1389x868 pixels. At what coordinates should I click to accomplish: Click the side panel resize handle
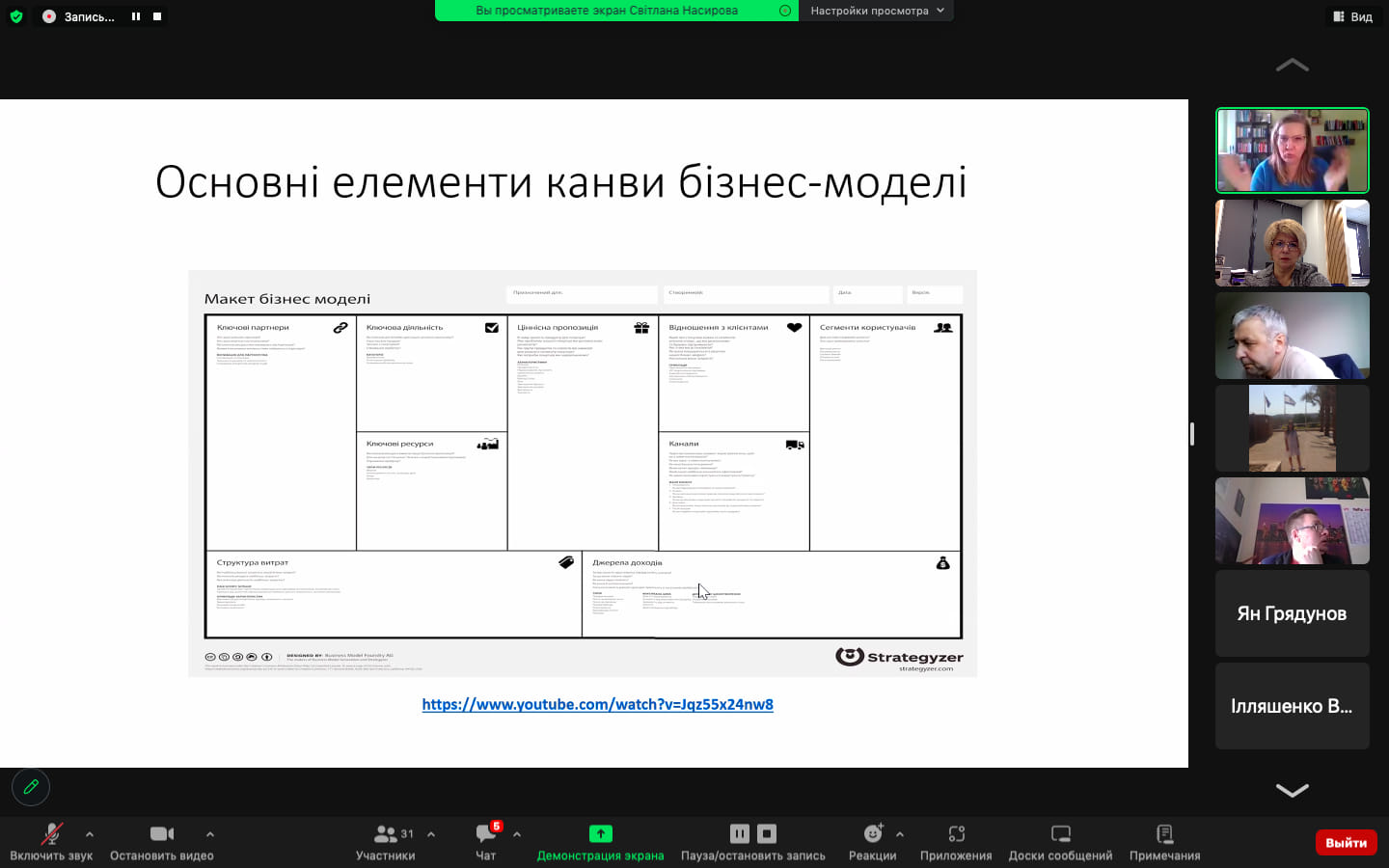[x=1192, y=434]
